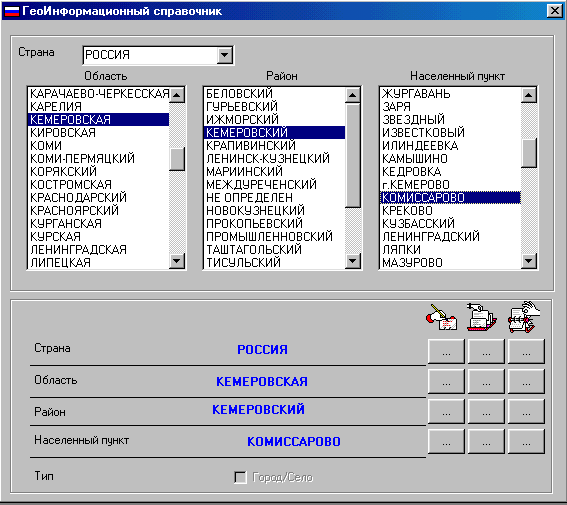567x505 pixels.
Task: Click the pencil-and-card edit icon
Action: coord(441,317)
